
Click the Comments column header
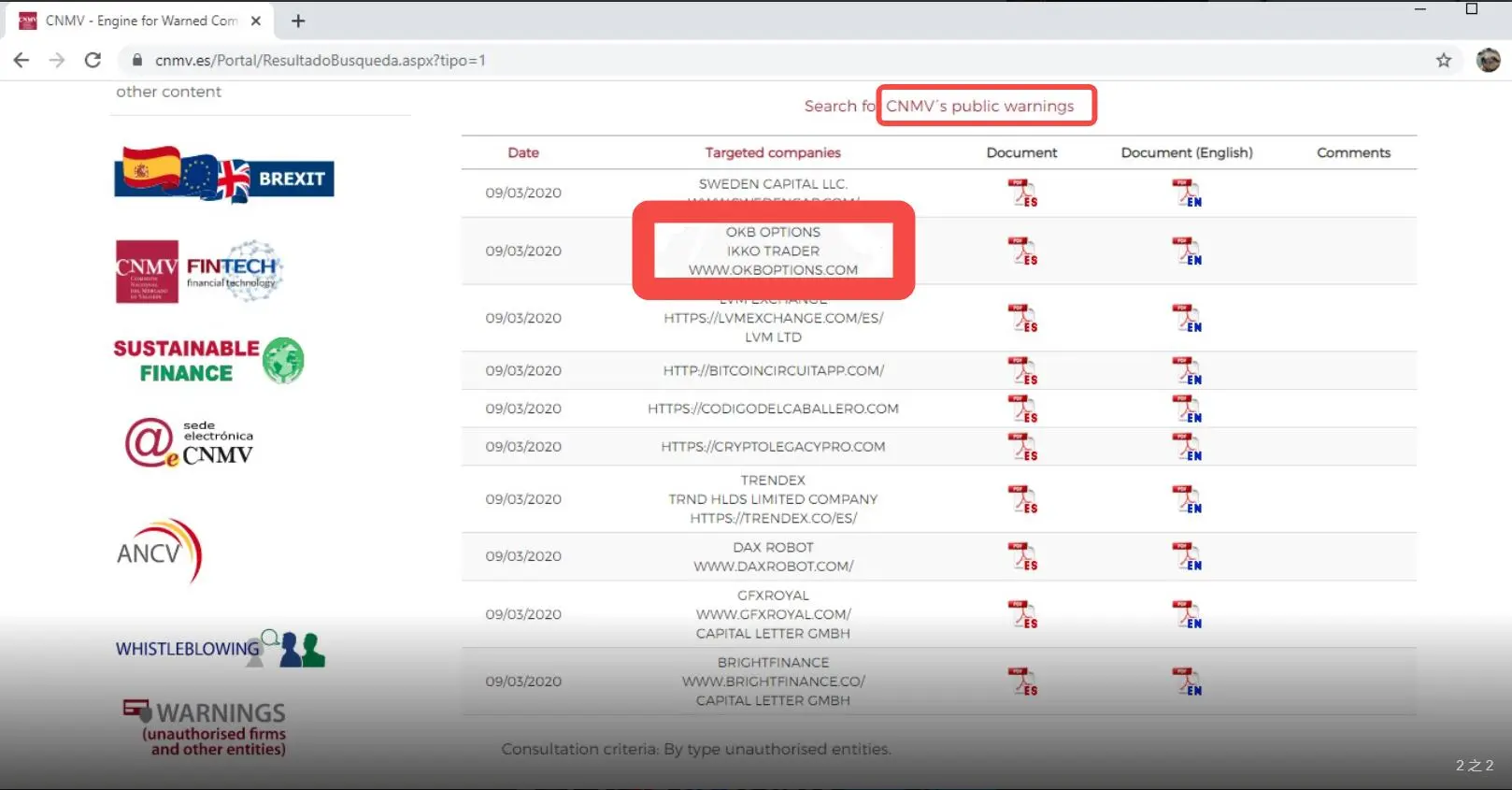coord(1353,152)
